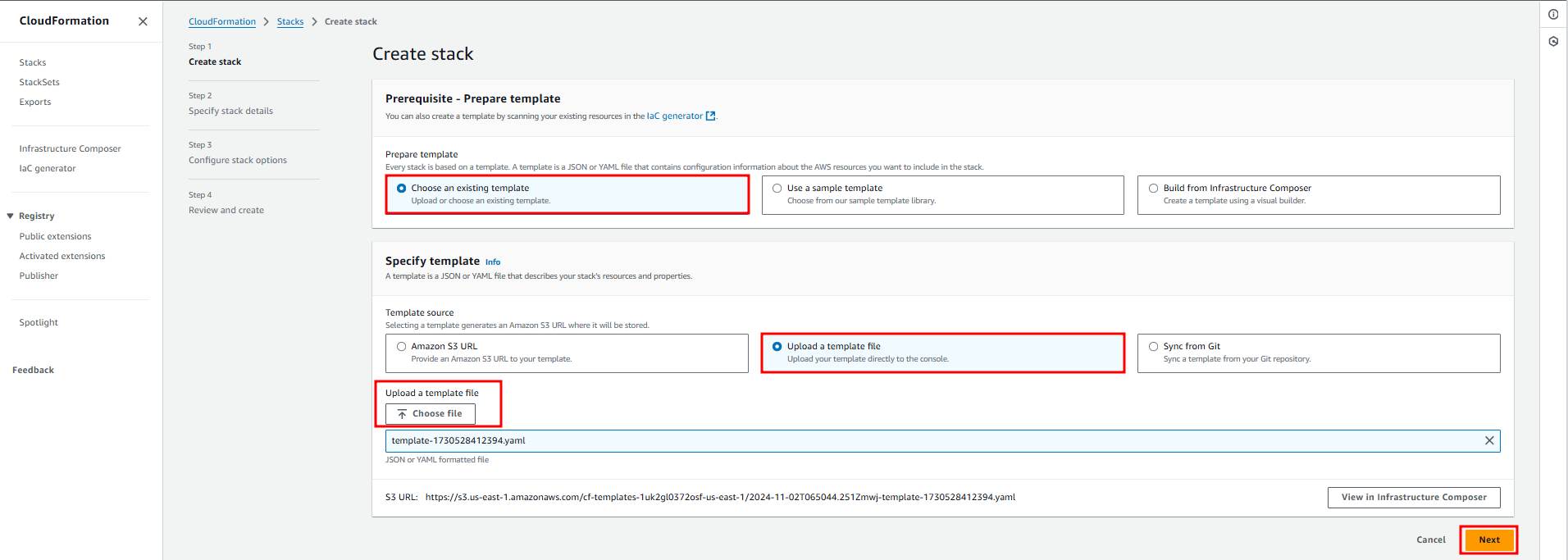Screen dimensions: 1568x560
Task: Select Choose an existing template option
Action: click(402, 189)
